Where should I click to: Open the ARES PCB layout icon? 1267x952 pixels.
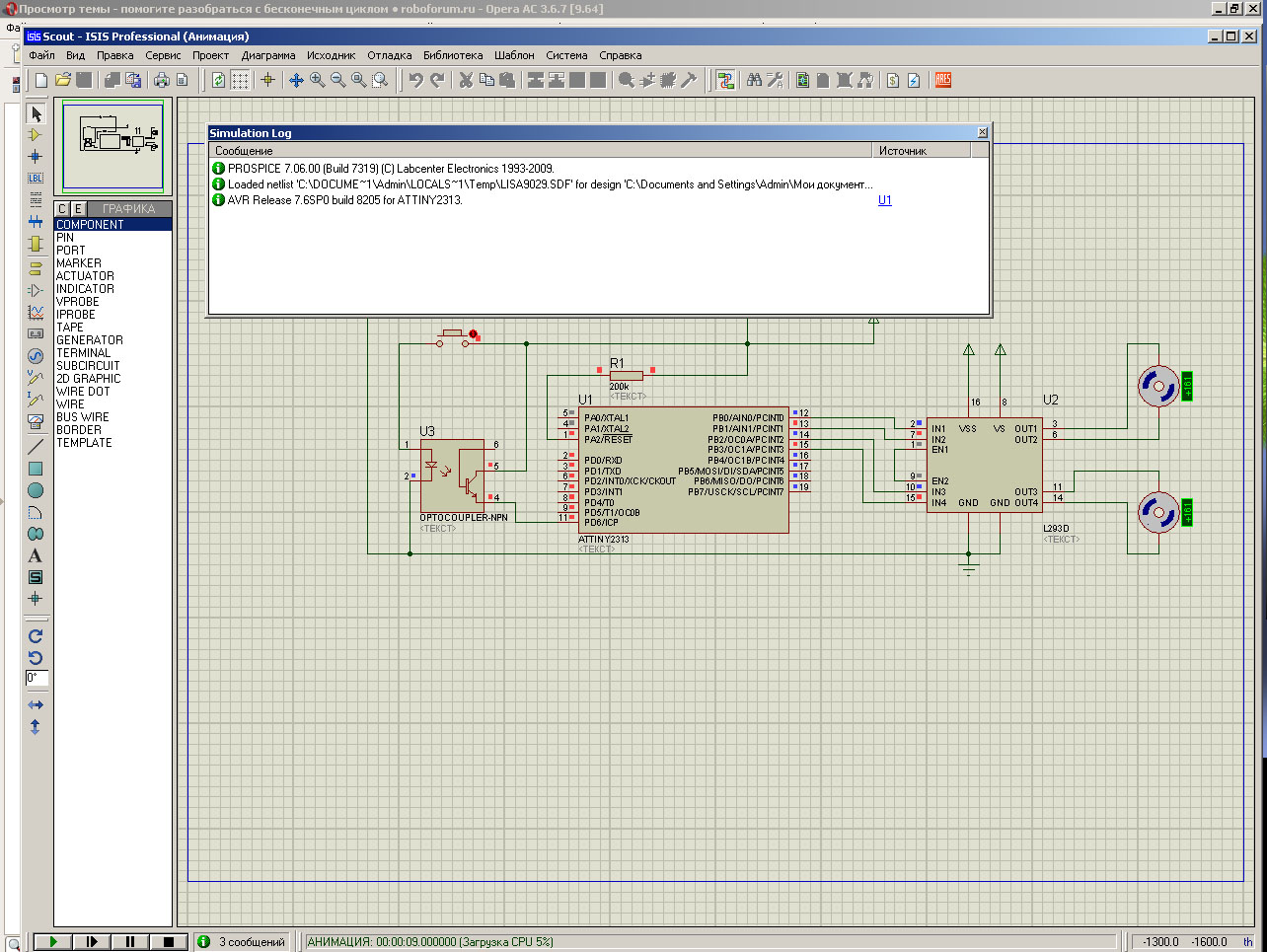coord(943,80)
